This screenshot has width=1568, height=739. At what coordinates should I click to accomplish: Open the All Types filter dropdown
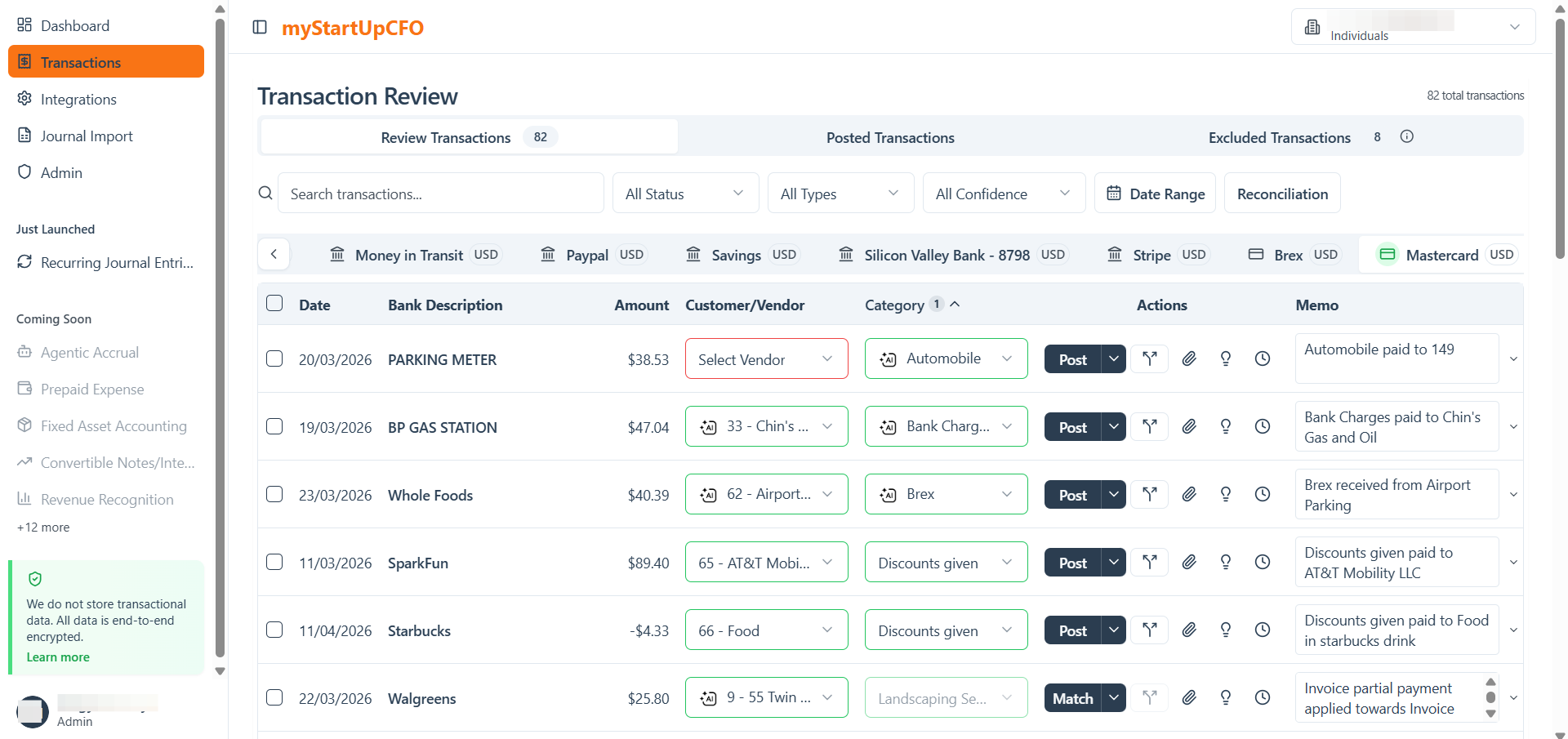(840, 194)
